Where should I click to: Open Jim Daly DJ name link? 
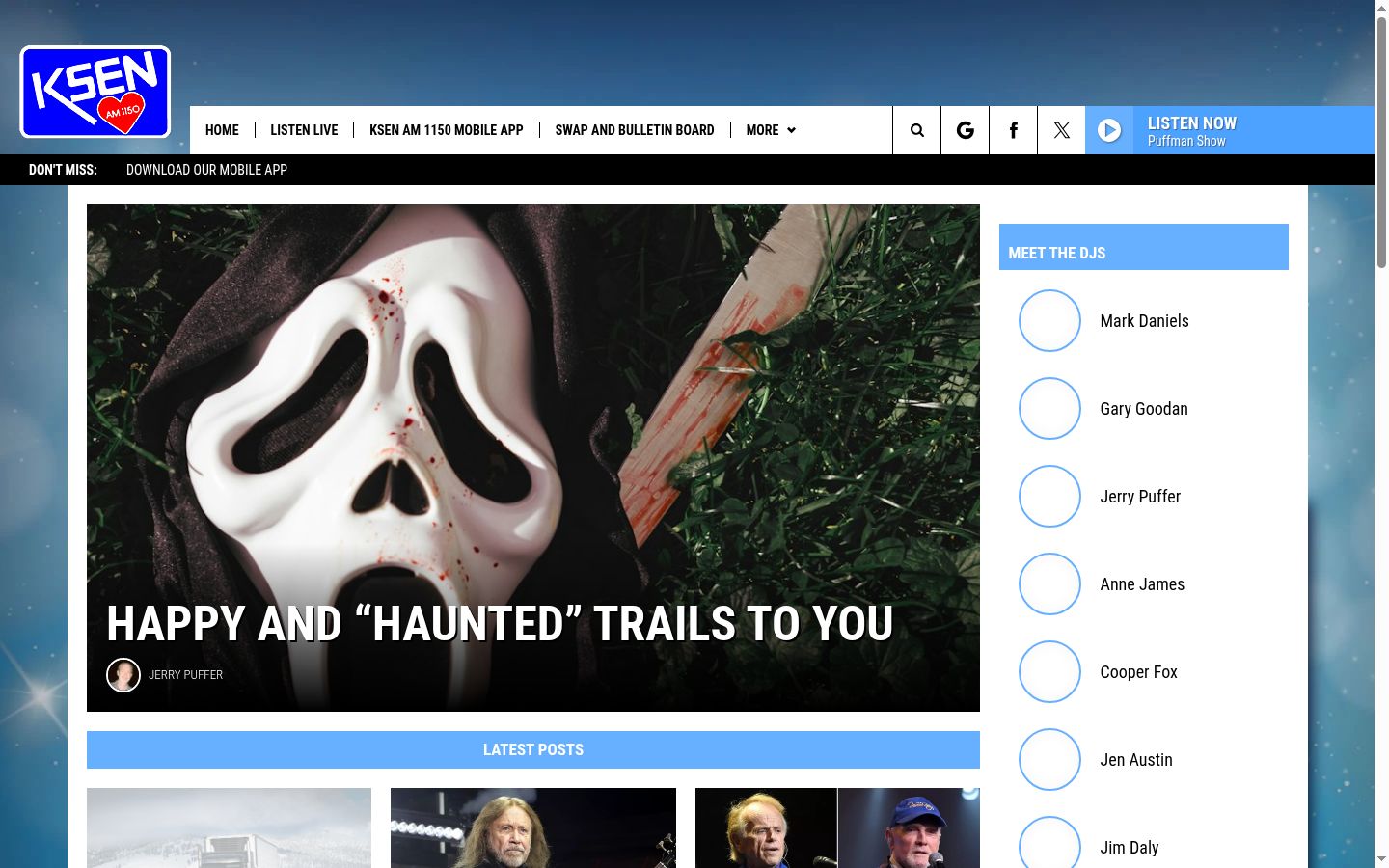1130,848
